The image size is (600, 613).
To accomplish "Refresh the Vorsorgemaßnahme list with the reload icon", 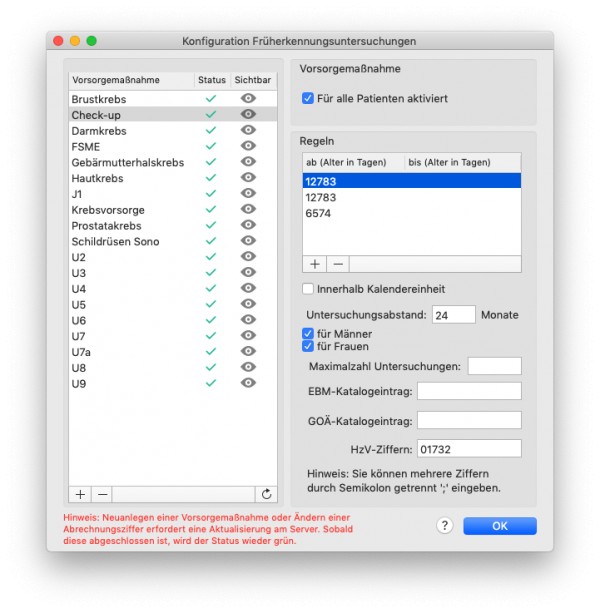I will [266, 494].
